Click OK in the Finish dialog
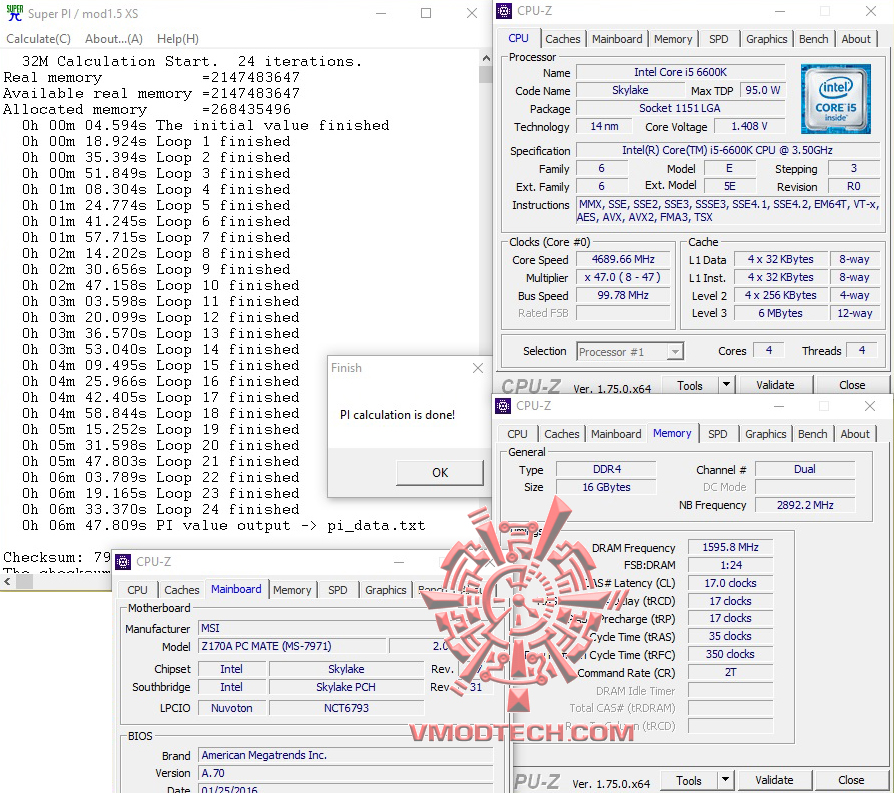Viewport: 894px width, 793px height. 440,473
